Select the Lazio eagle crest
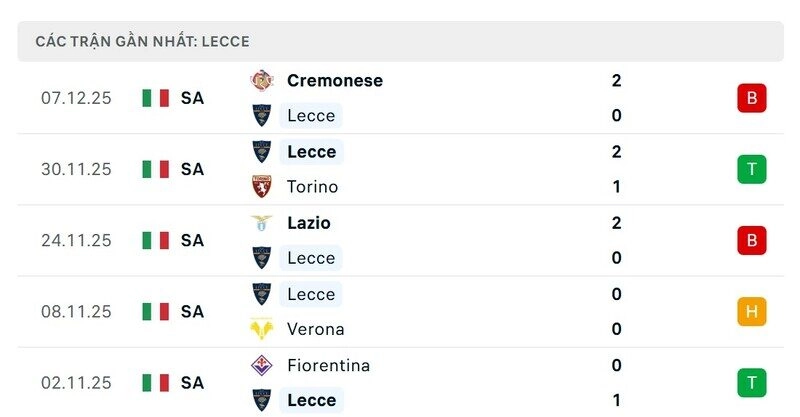 262,223
